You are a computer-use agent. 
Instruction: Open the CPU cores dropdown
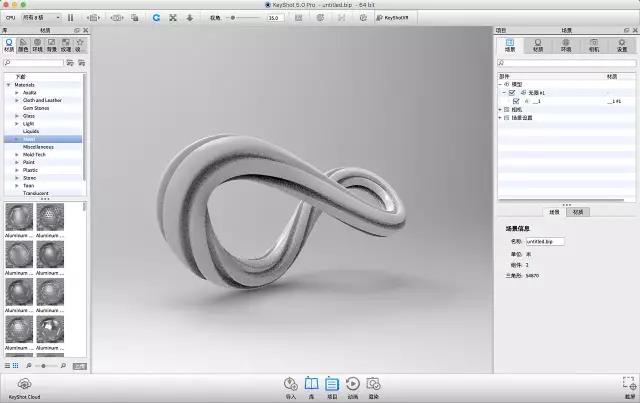click(x=41, y=18)
